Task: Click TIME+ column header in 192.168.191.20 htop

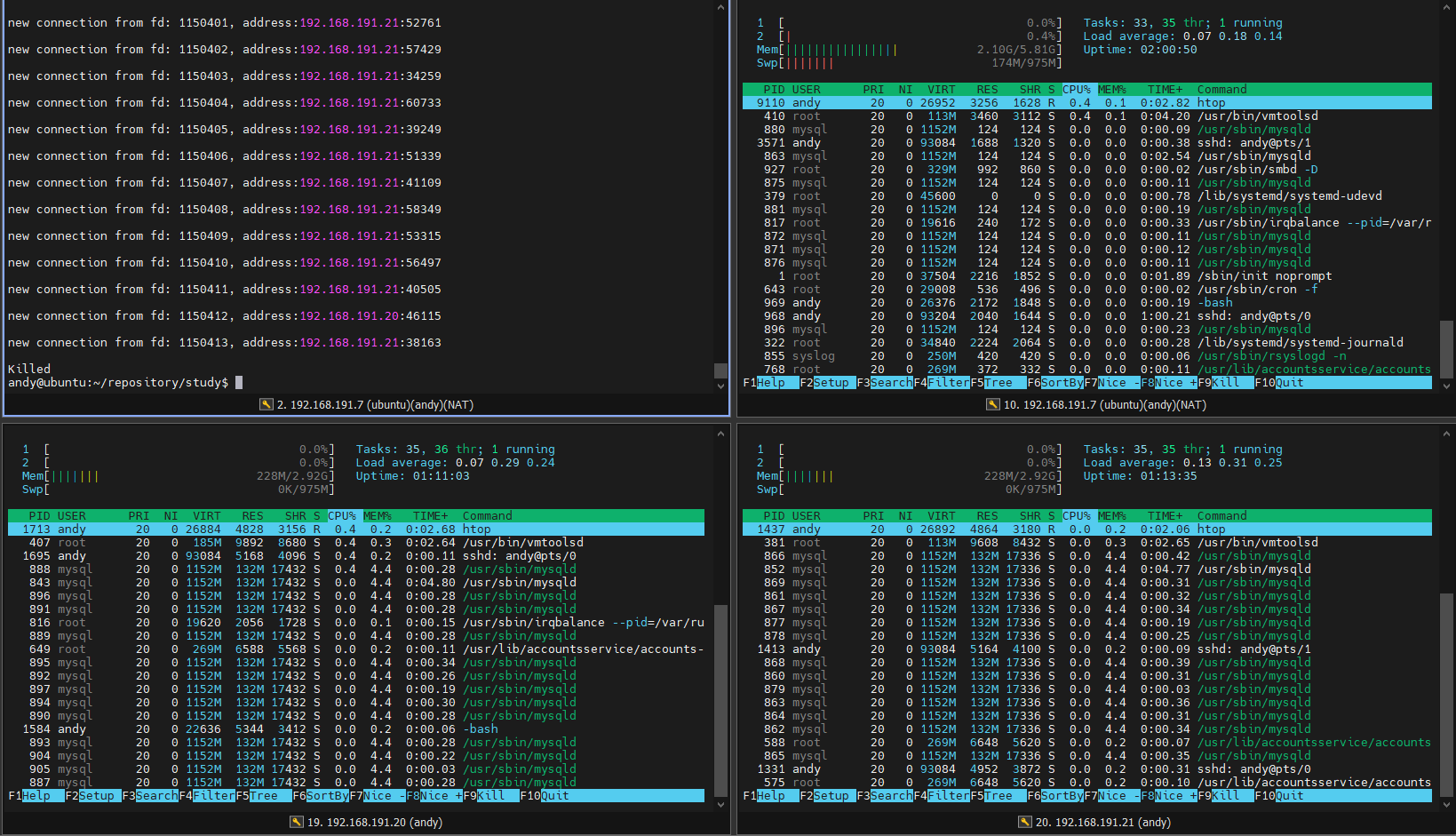Action: click(431, 516)
